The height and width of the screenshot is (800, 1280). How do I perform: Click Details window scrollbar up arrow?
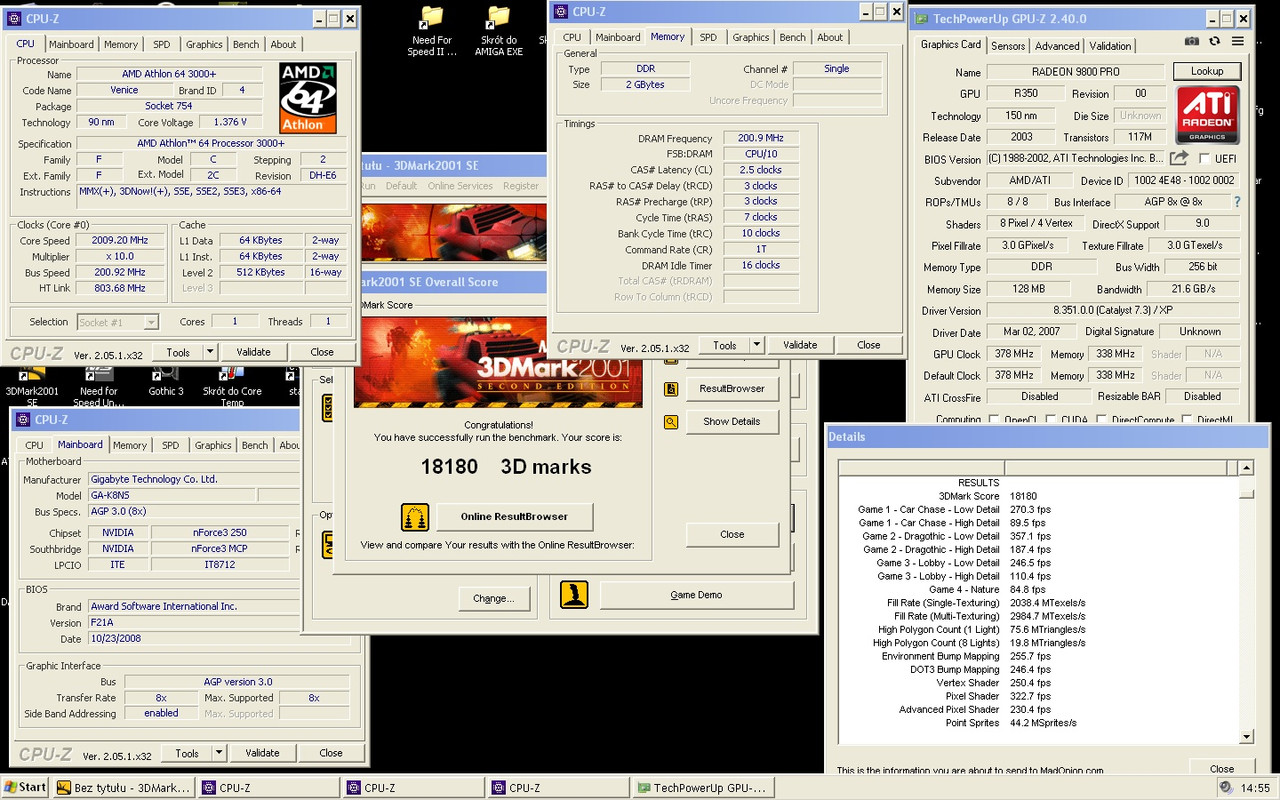[x=1246, y=468]
